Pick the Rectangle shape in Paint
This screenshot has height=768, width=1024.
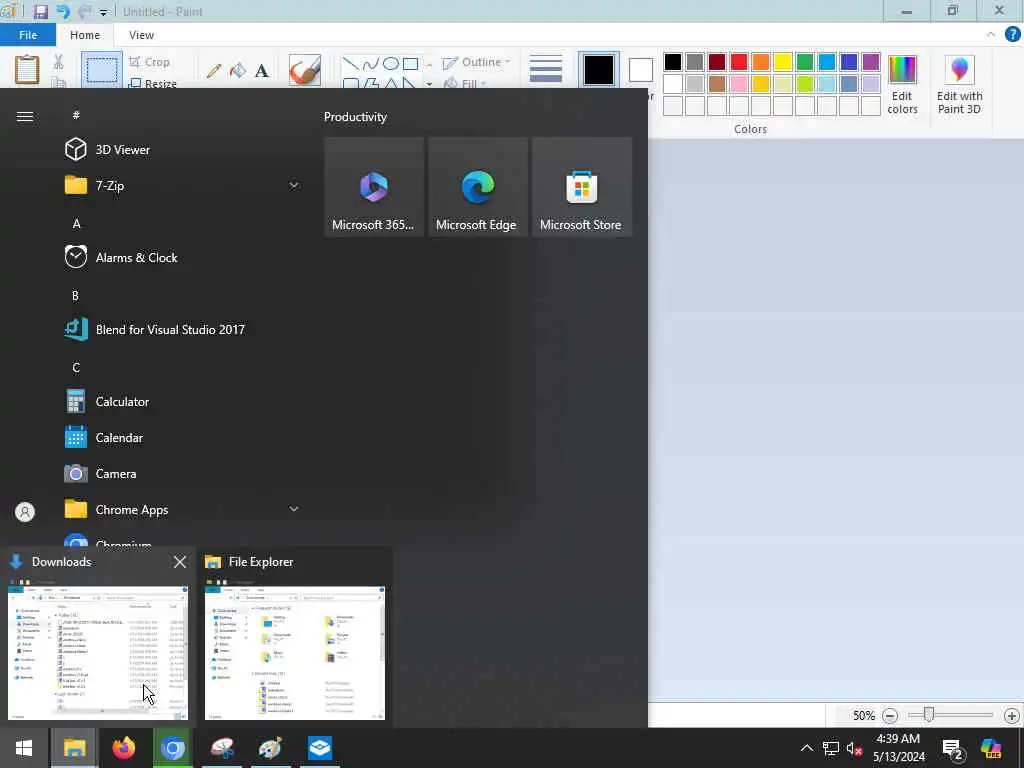tap(410, 63)
